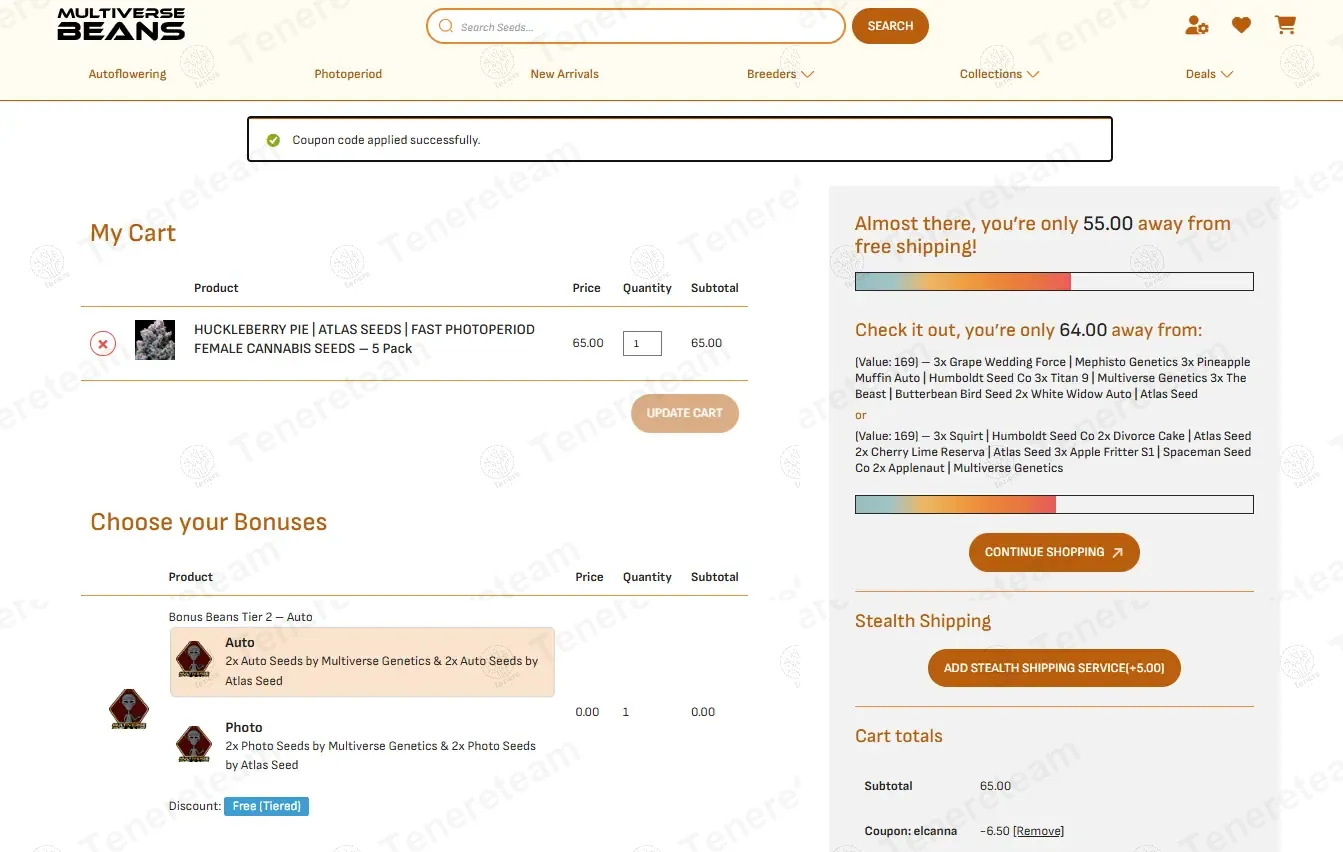This screenshot has width=1343, height=852.
Task: Select the Auto bonus seeds option
Action: coord(362,662)
